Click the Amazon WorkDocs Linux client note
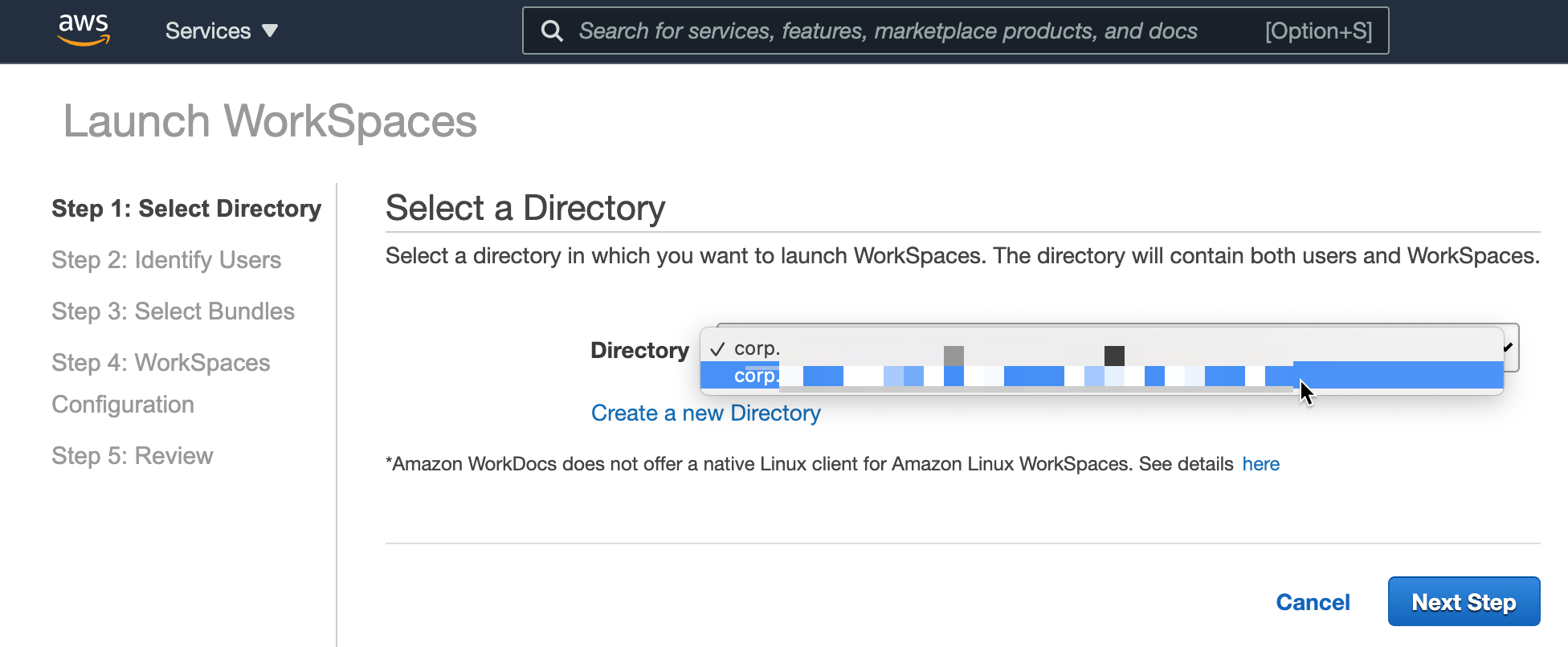1568x647 pixels. 810,464
